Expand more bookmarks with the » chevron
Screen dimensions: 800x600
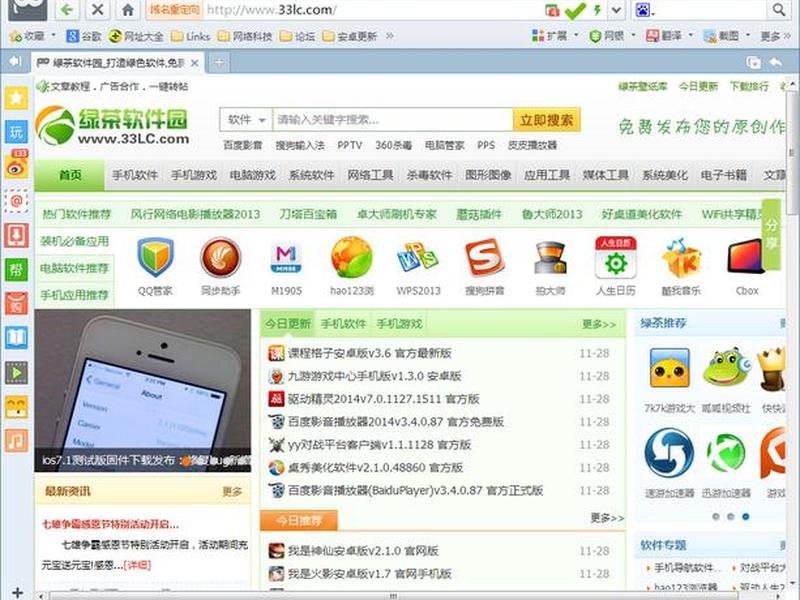(390, 36)
